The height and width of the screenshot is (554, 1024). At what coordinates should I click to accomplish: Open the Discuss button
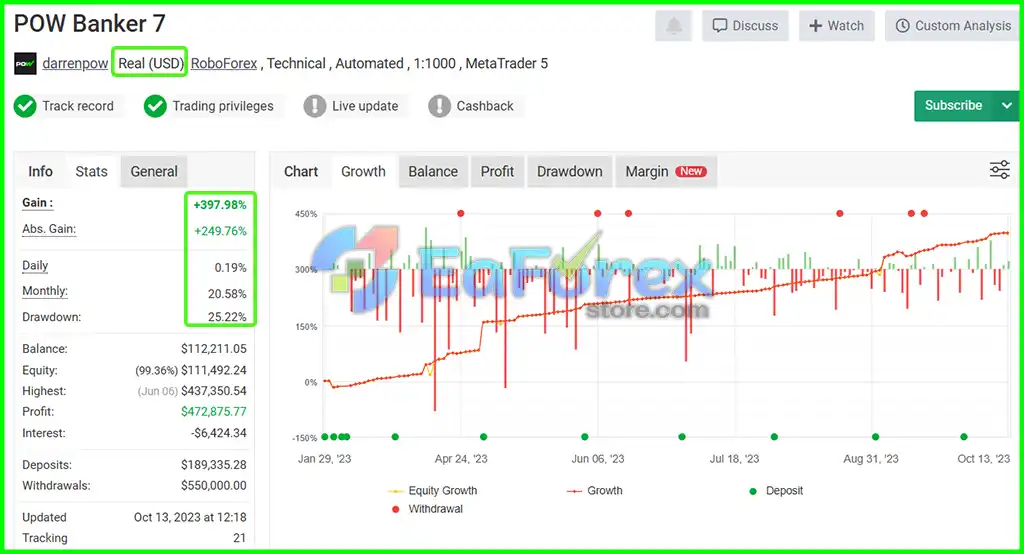[745, 26]
